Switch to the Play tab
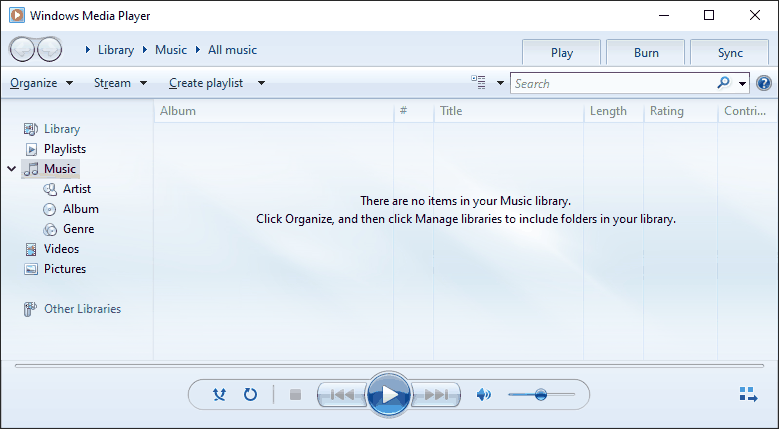 click(562, 53)
